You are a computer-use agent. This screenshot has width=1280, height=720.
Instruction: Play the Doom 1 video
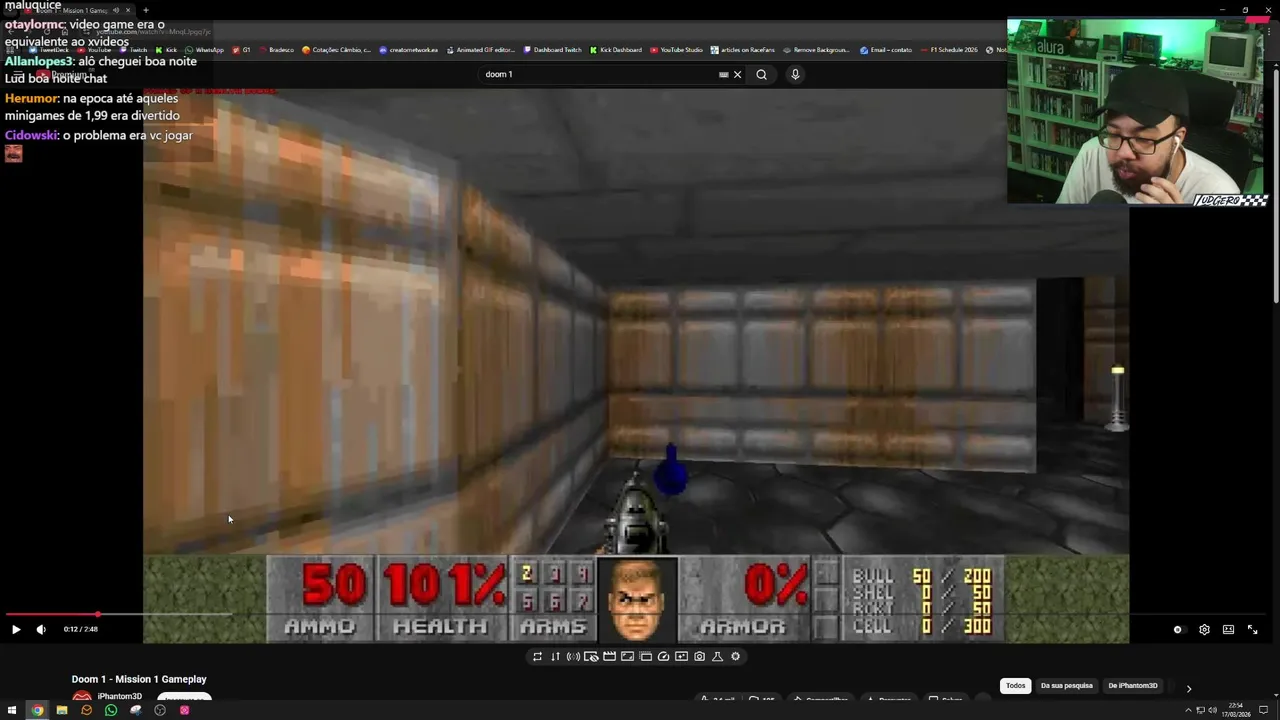coord(16,629)
